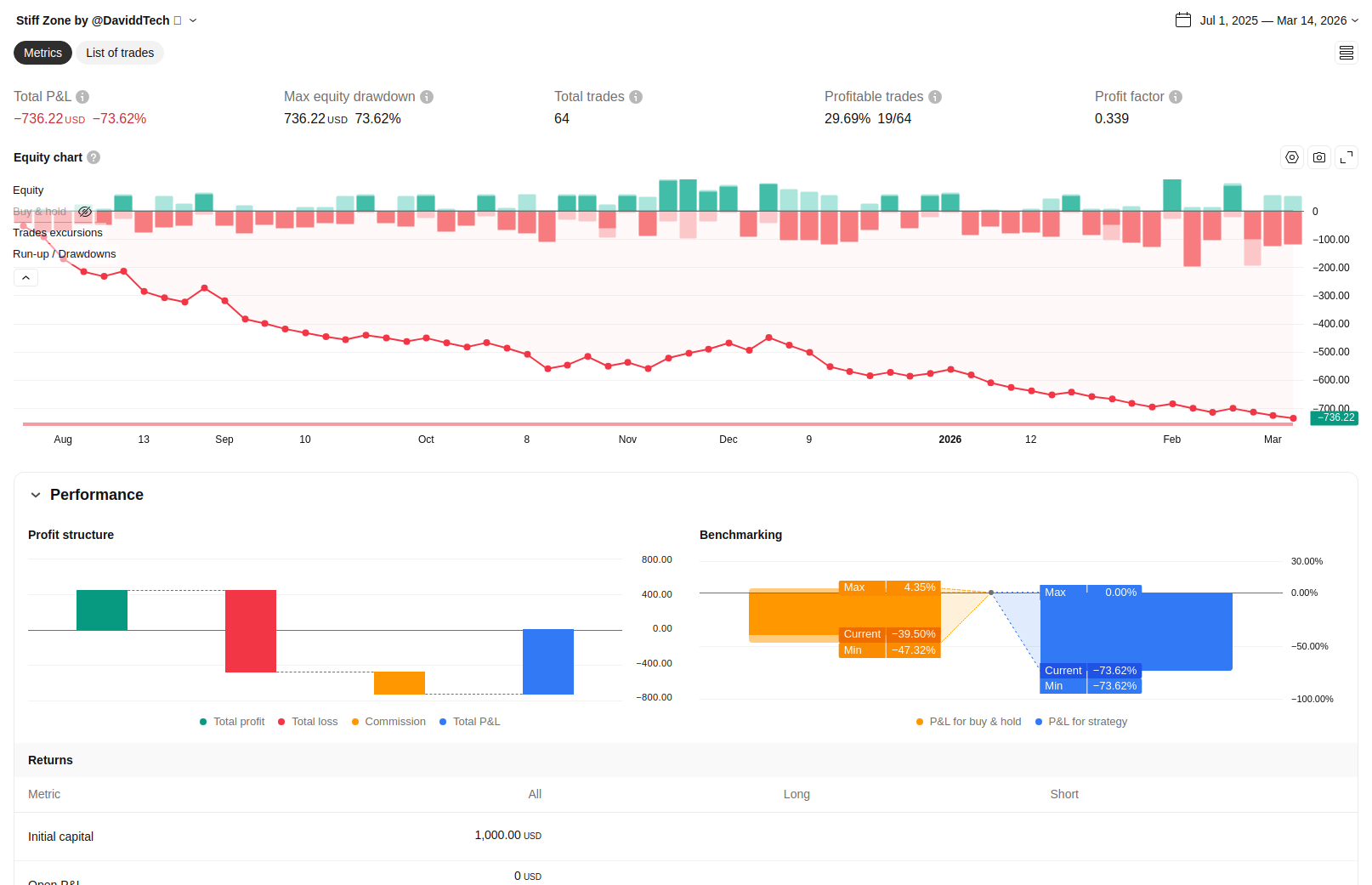Click the info icon beside Max equity drawdown
The width and height of the screenshot is (1372, 885).
tap(427, 97)
